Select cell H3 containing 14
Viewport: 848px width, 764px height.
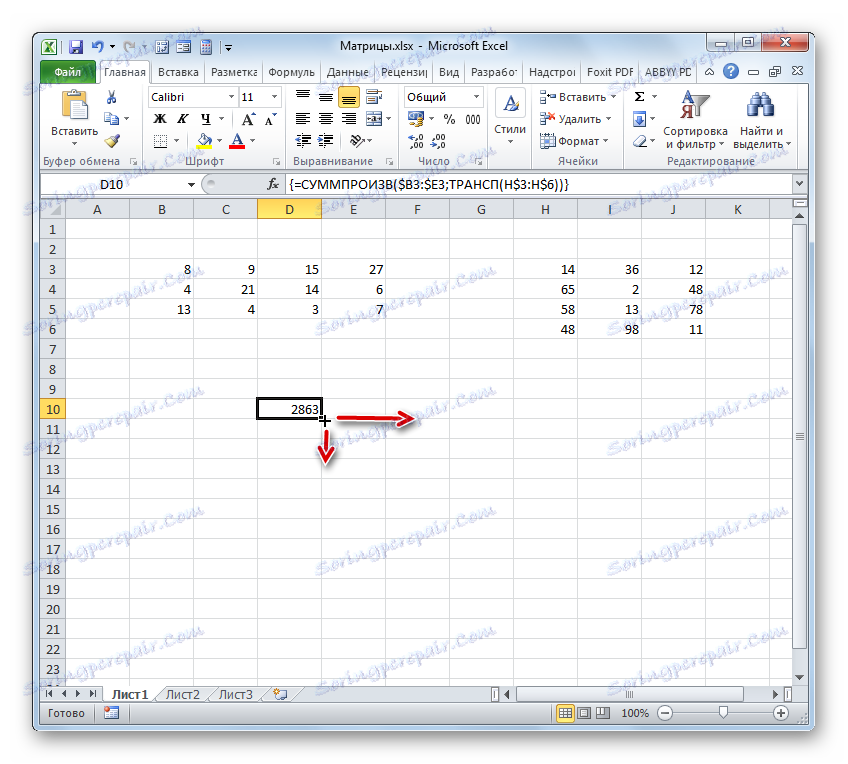tap(545, 269)
